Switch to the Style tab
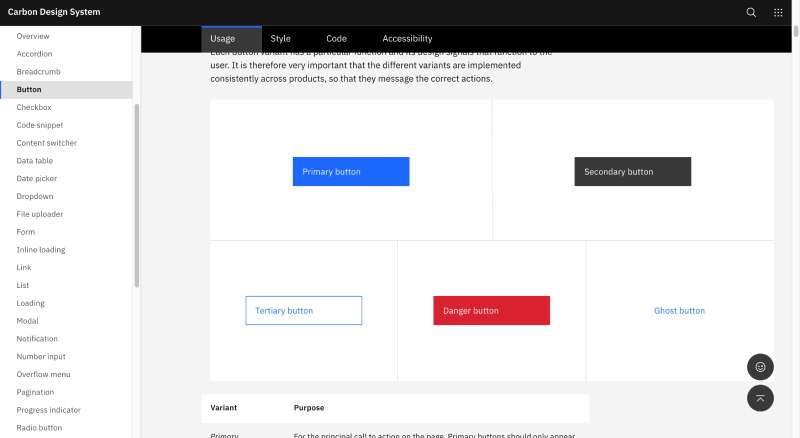 coord(281,39)
